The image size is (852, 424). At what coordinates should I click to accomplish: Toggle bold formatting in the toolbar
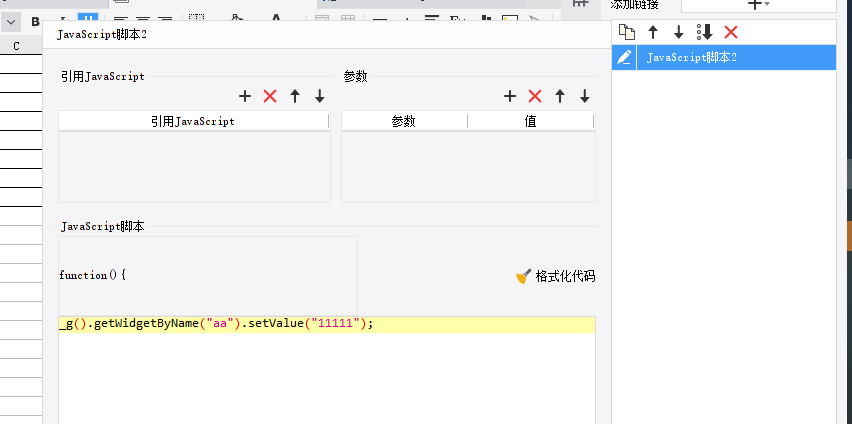[35, 21]
